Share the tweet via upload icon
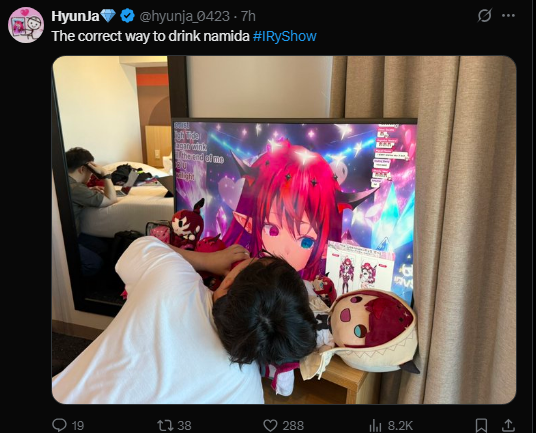Screen dimensions: 536x433 [x=508, y=425]
